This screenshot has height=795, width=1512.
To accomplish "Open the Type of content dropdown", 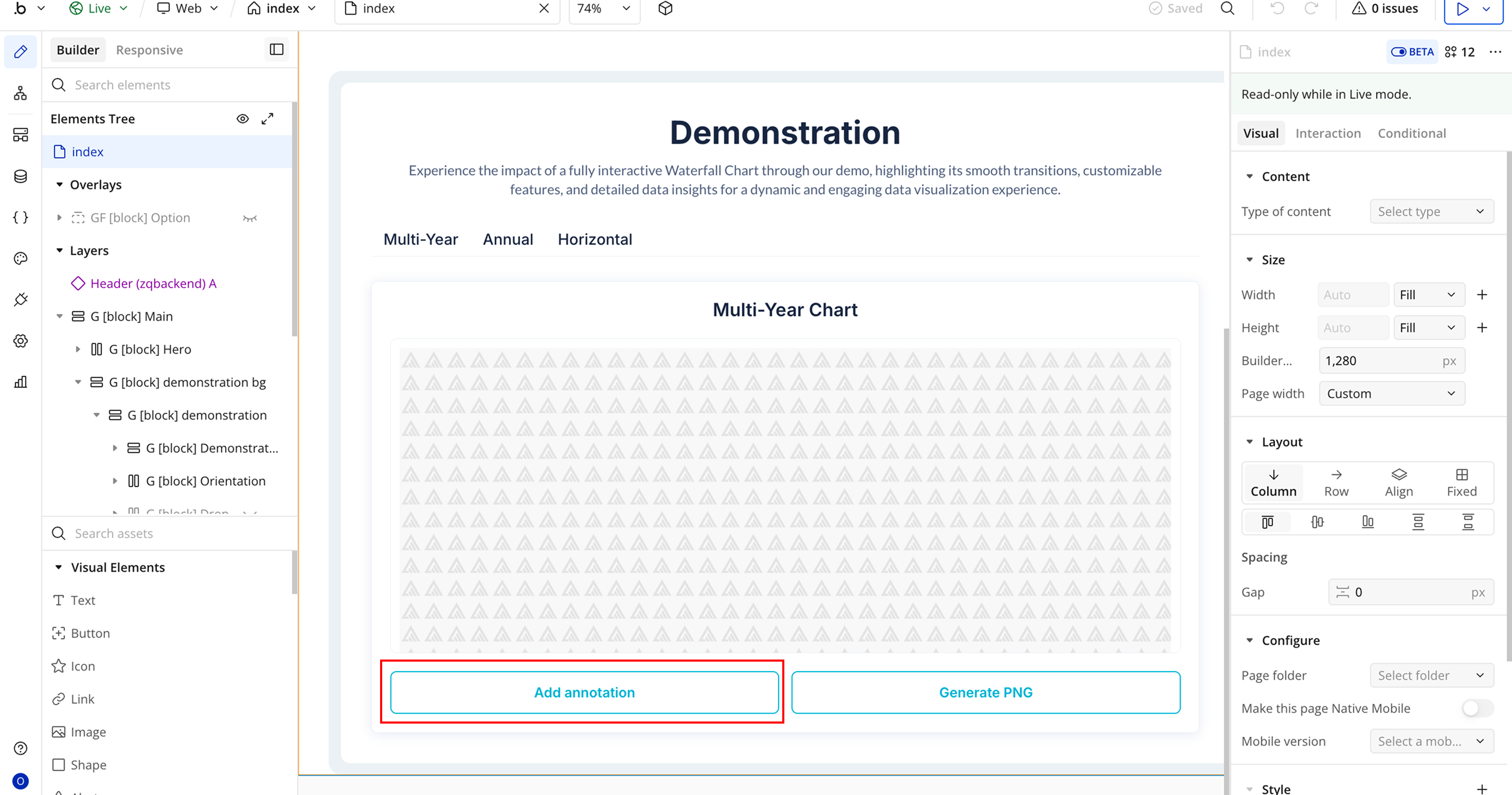I will tap(1431, 212).
